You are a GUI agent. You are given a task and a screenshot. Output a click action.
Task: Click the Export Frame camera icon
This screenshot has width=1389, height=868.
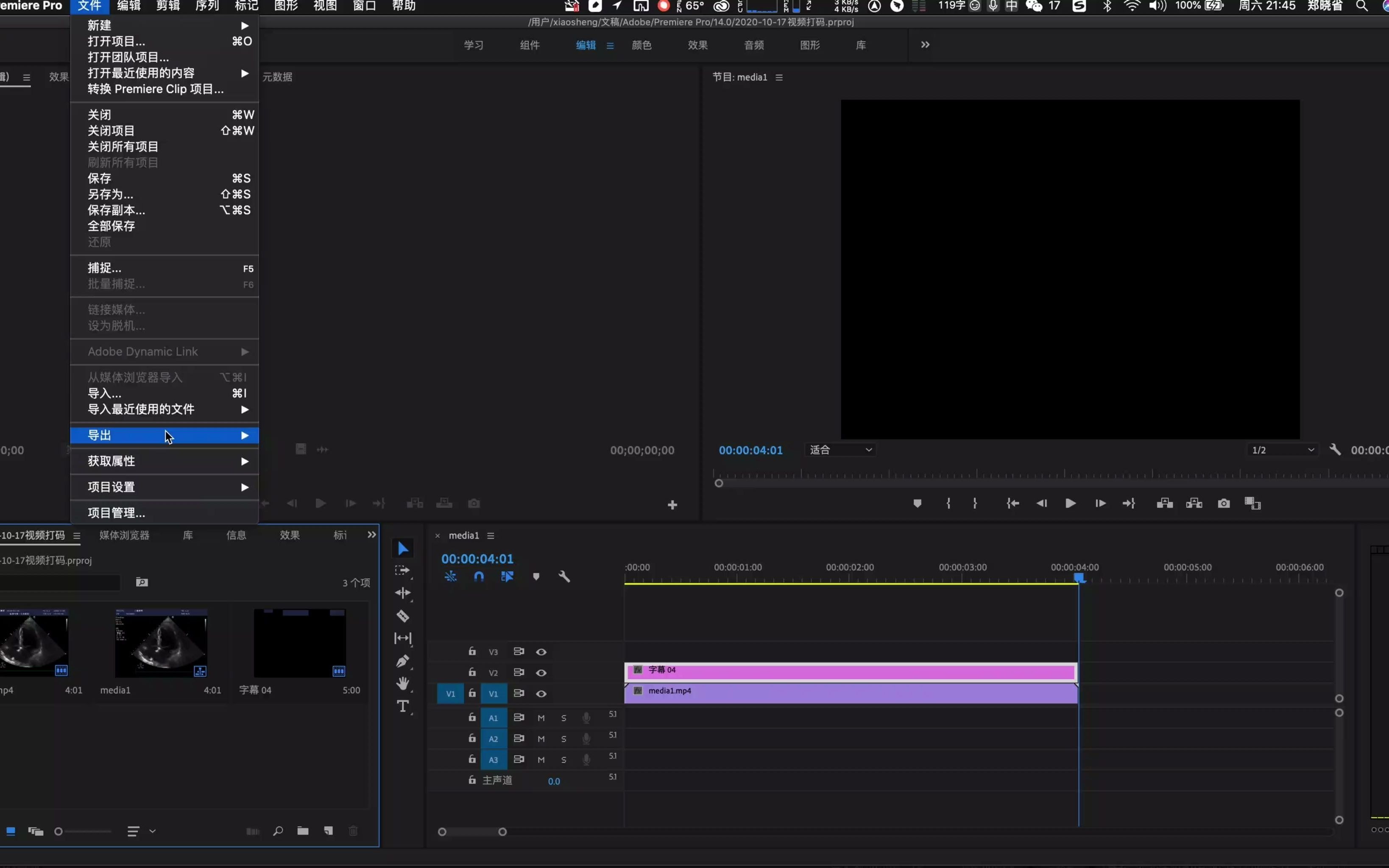pyautogui.click(x=1224, y=504)
